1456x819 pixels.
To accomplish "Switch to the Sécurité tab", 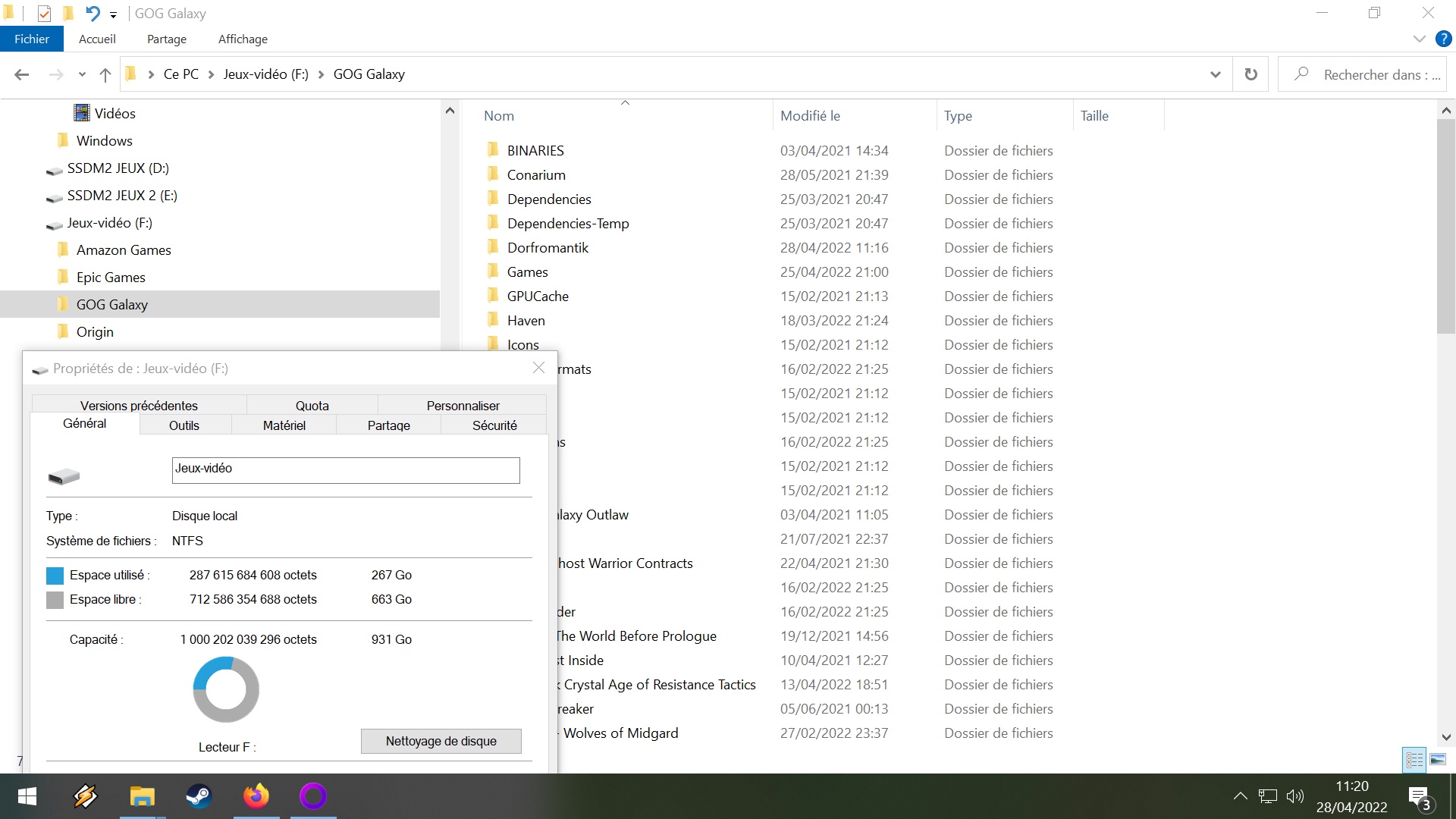I will pos(494,425).
